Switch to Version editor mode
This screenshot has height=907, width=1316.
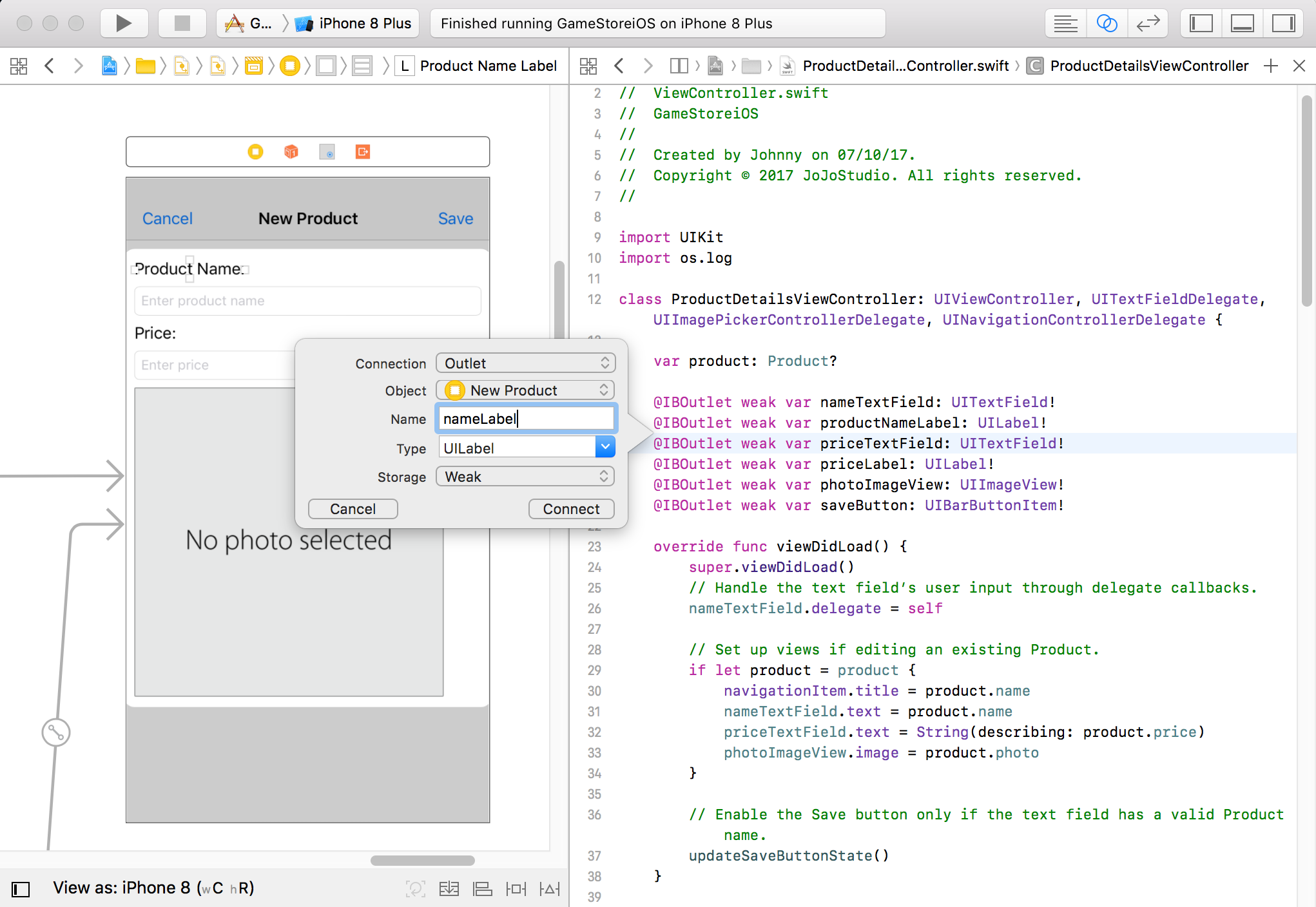1148,24
